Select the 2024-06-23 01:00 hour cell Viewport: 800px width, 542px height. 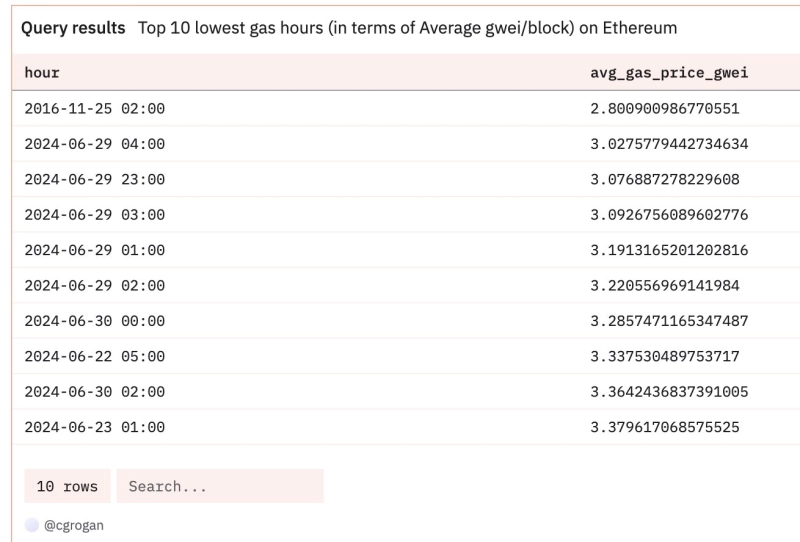point(94,427)
